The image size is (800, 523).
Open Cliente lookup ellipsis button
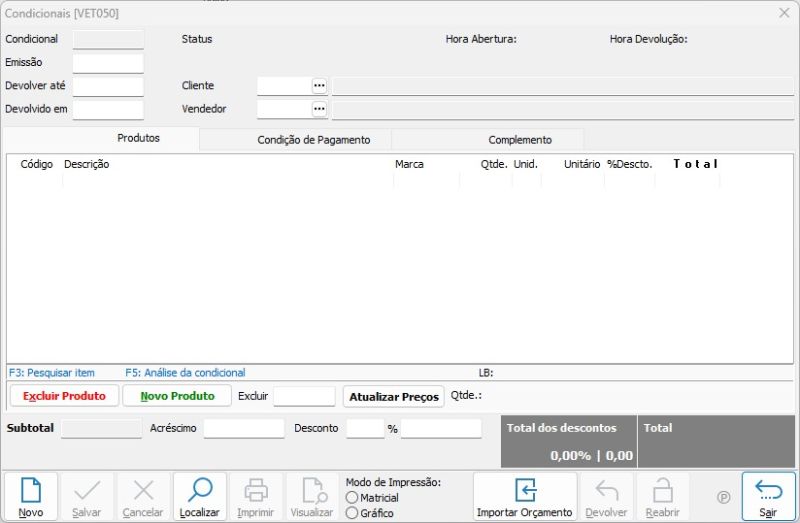point(319,86)
